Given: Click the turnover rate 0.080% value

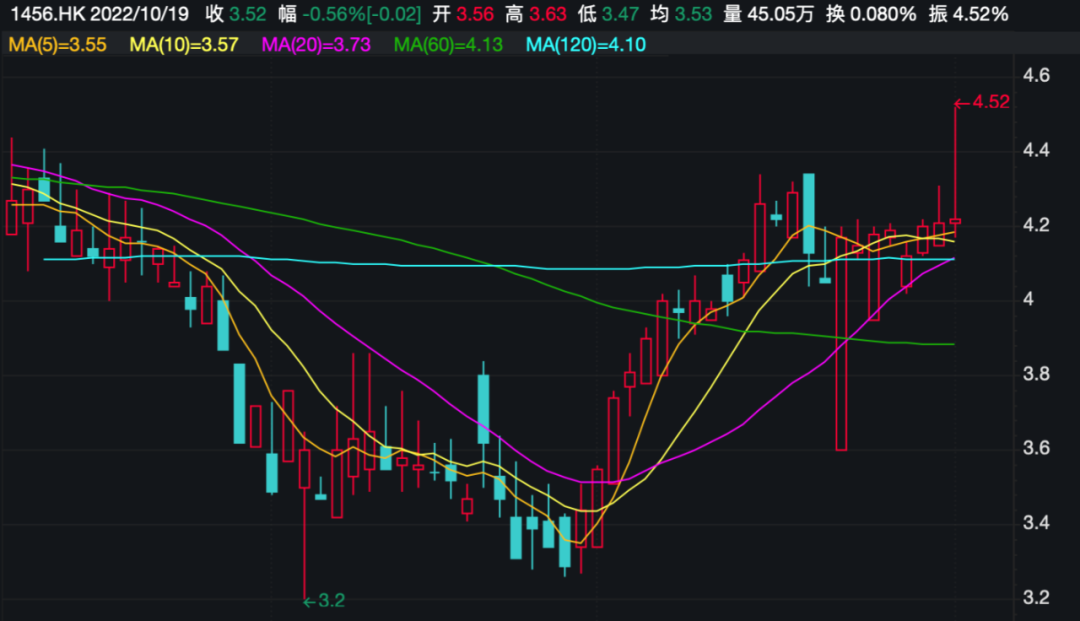Looking at the screenshot, I should (881, 14).
